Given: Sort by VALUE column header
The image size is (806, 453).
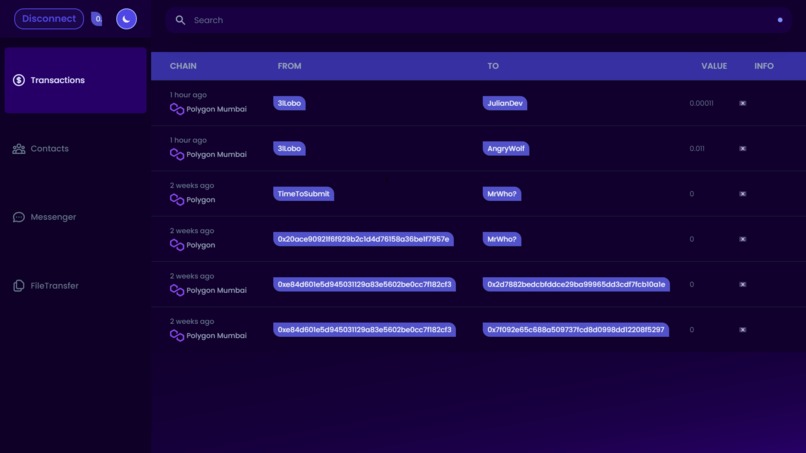Looking at the screenshot, I should coord(714,66).
